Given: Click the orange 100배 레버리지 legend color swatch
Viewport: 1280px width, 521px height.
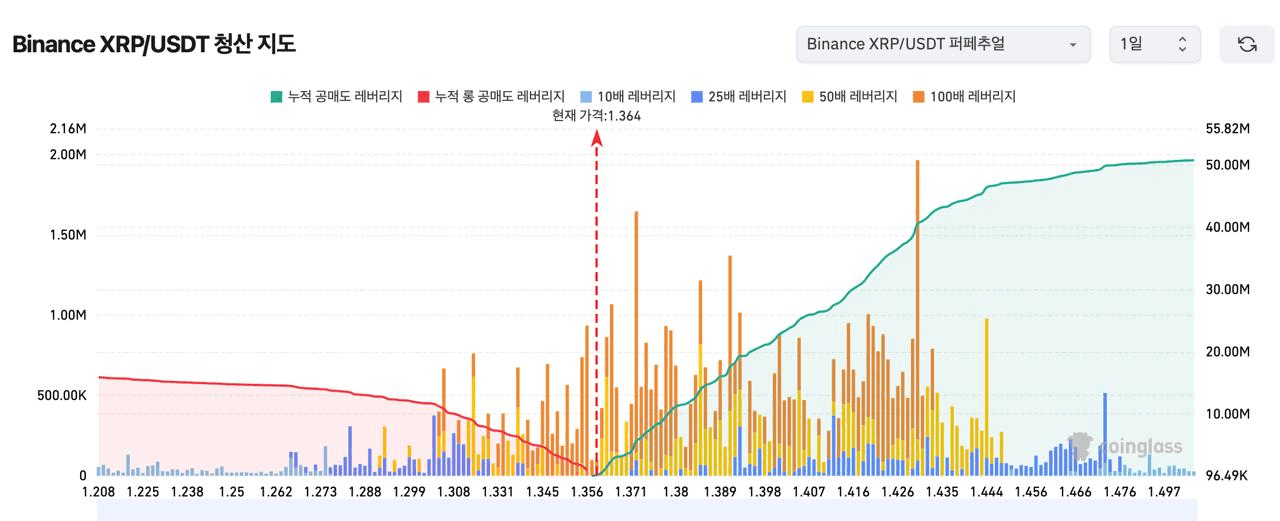Looking at the screenshot, I should click(x=919, y=97).
